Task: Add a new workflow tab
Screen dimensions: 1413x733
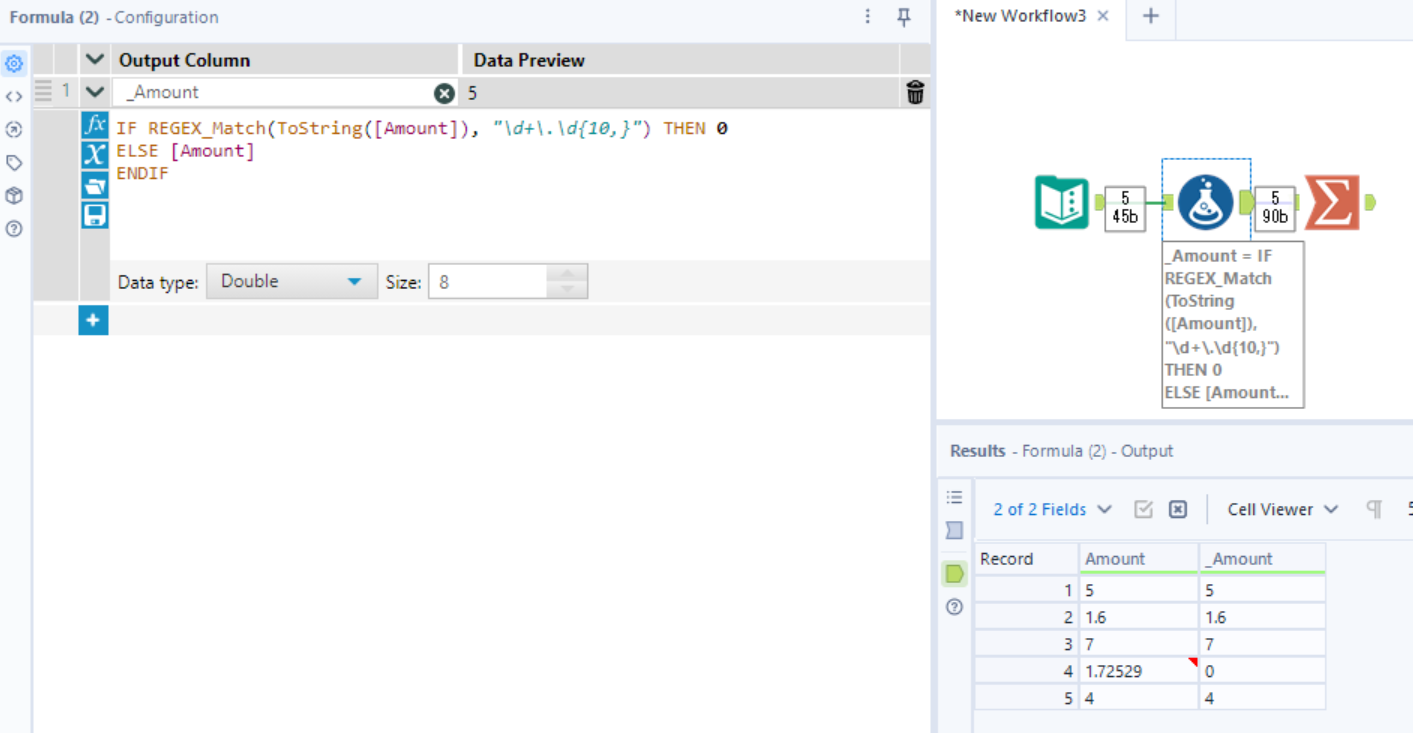Action: click(1151, 16)
